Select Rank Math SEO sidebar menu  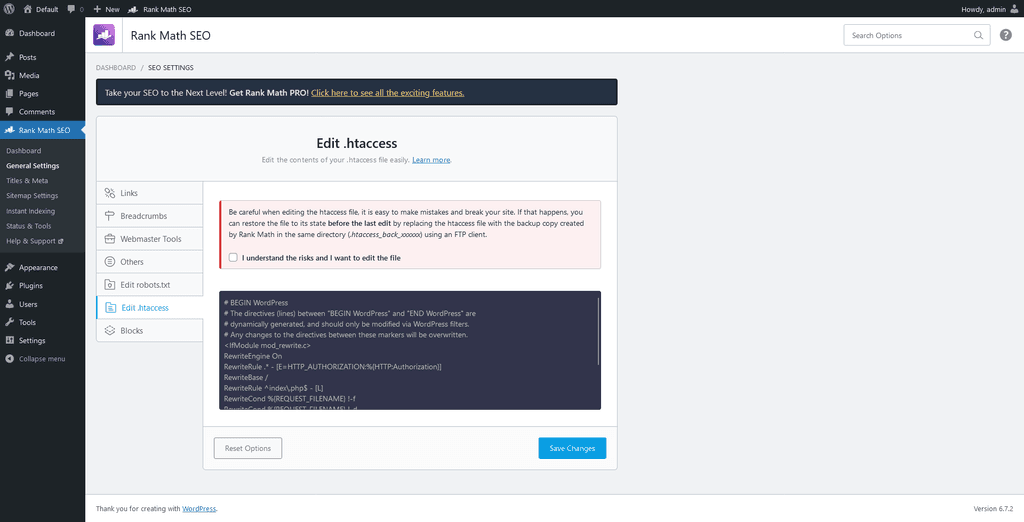point(42,130)
